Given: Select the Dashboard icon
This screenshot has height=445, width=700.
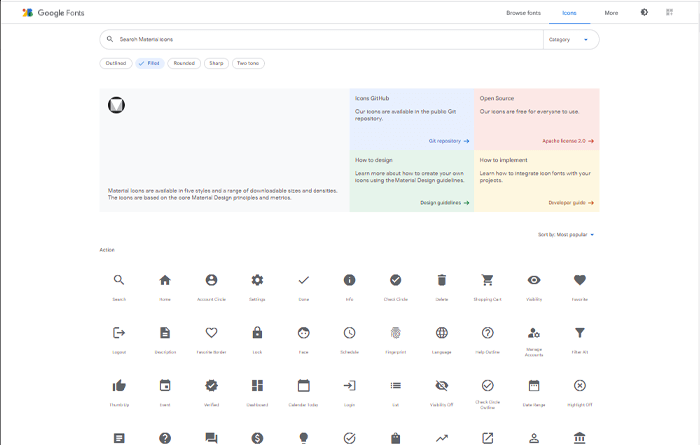Looking at the screenshot, I should (x=257, y=385).
